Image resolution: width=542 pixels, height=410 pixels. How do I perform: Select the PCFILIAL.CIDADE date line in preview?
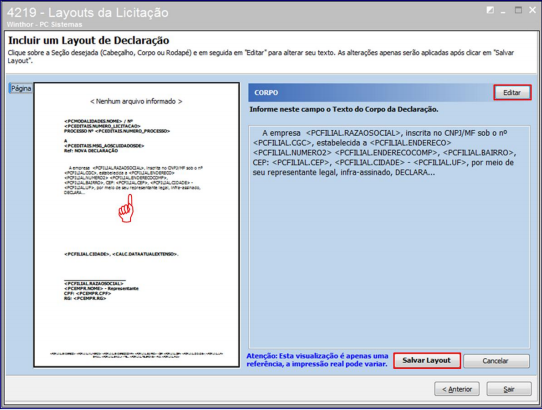point(121,254)
